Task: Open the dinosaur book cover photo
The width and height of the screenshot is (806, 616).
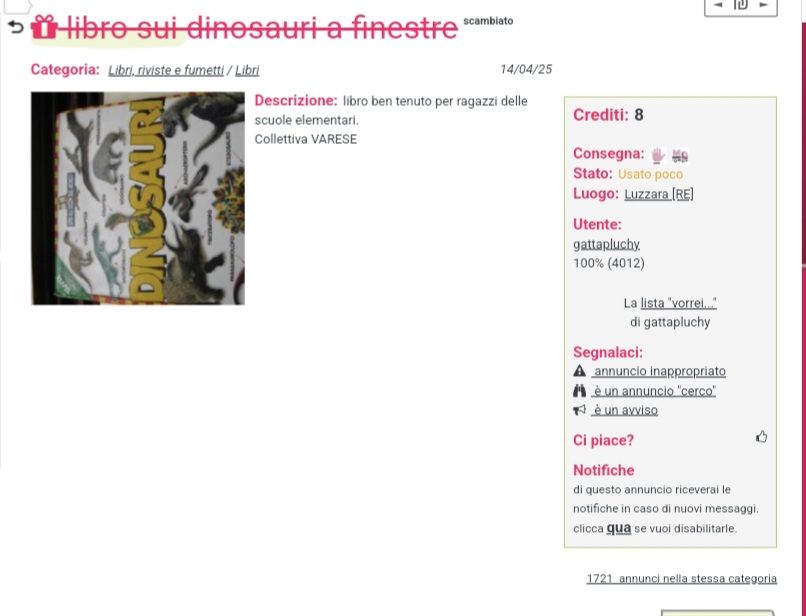Action: pos(138,198)
